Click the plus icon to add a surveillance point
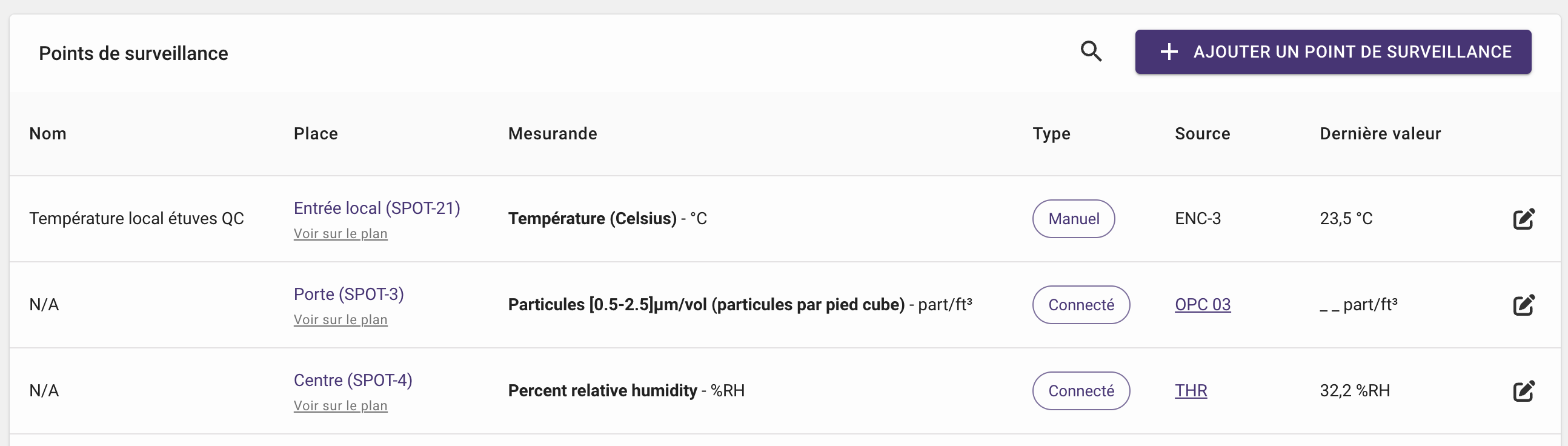 (1169, 52)
